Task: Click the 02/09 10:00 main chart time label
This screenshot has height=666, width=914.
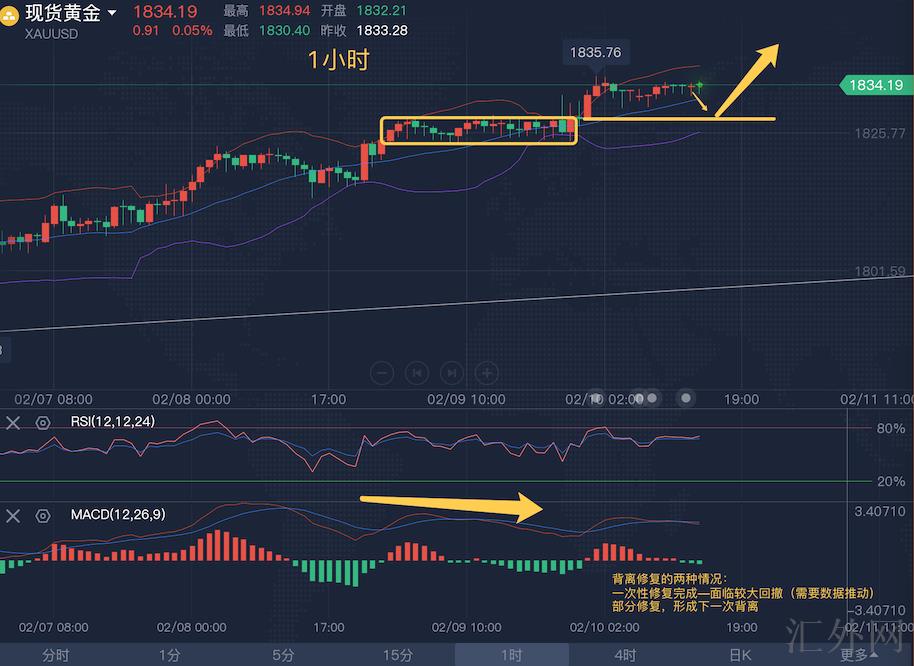Action: click(466, 399)
